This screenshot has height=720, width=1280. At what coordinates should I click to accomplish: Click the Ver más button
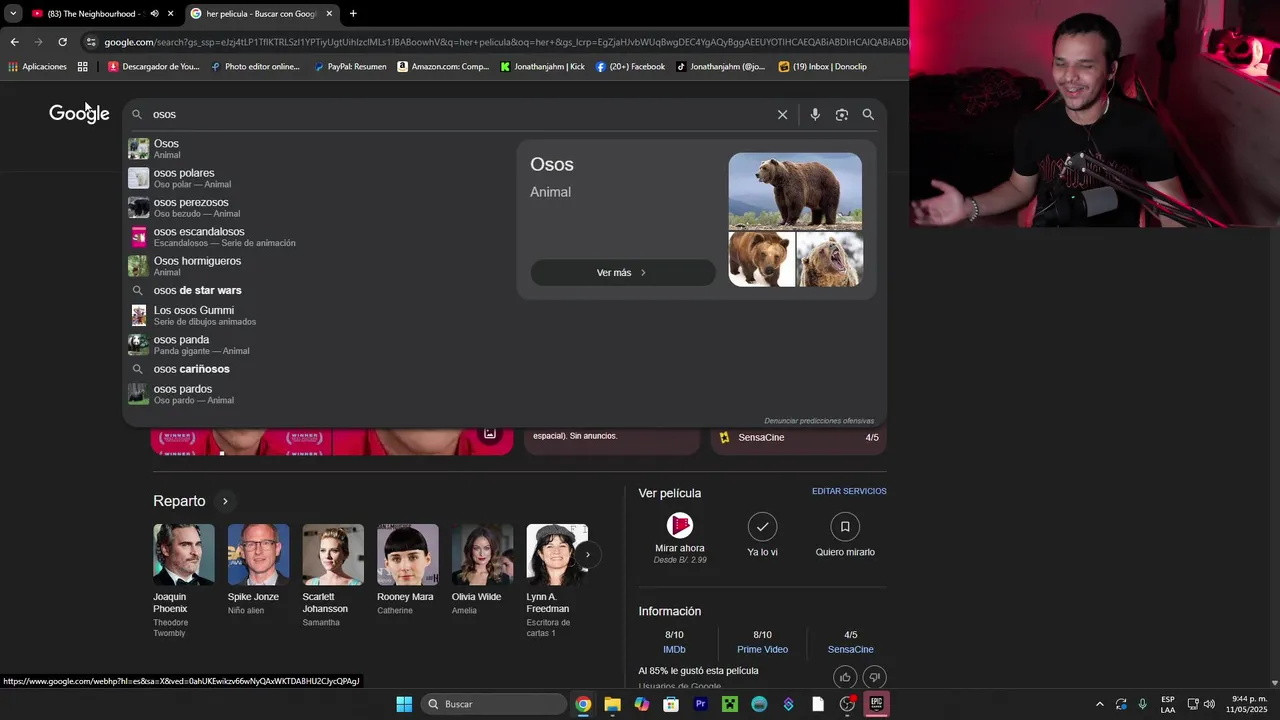pyautogui.click(x=623, y=273)
